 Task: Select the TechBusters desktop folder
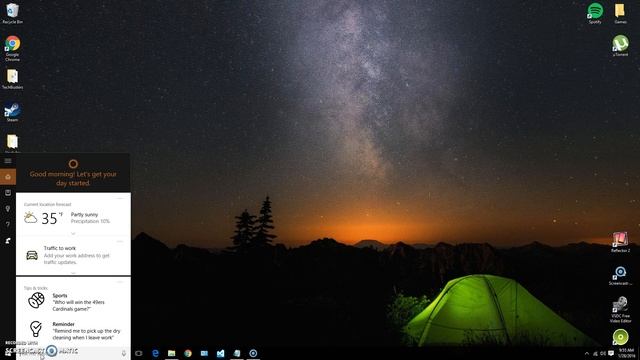pos(12,79)
